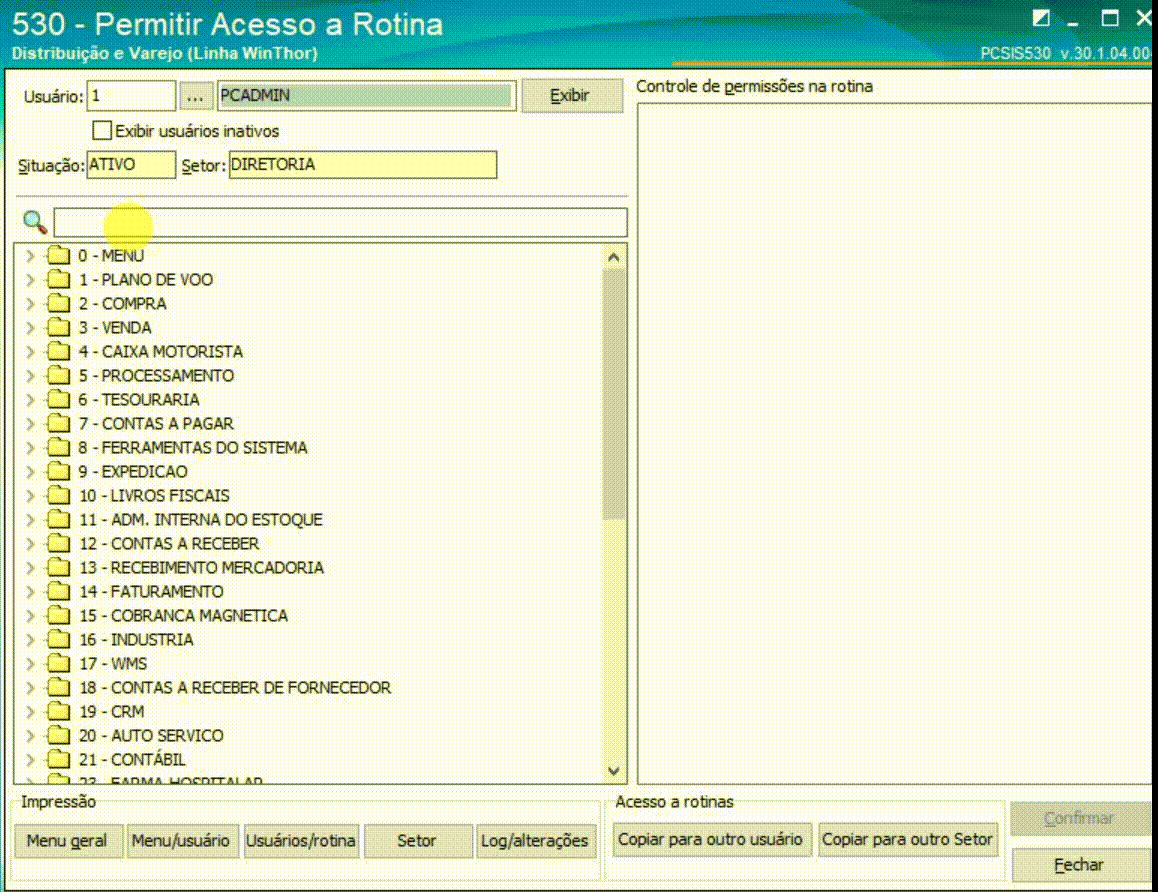Click the folder icon of 9 - EXPEDICAO
Screen dimensions: 1158x892
pyautogui.click(x=58, y=471)
